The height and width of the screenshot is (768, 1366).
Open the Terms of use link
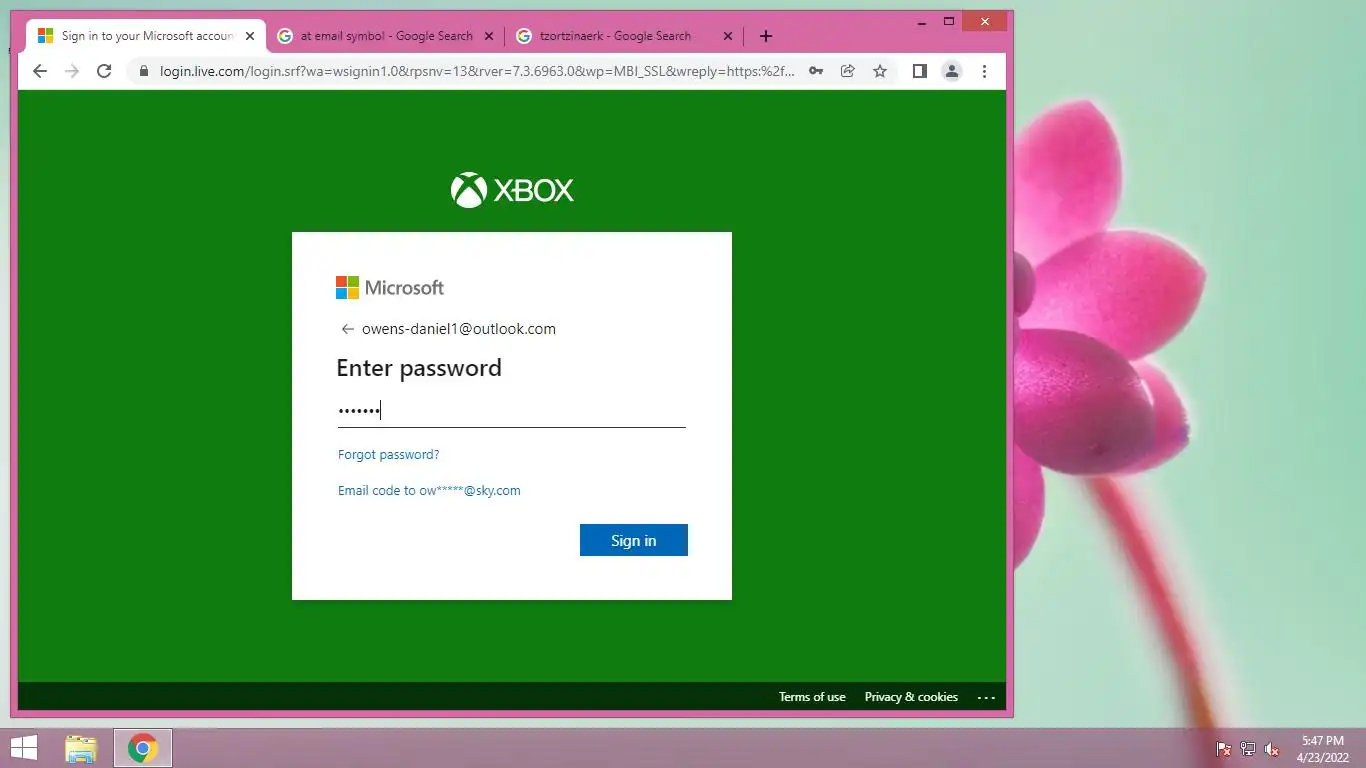pyautogui.click(x=812, y=697)
